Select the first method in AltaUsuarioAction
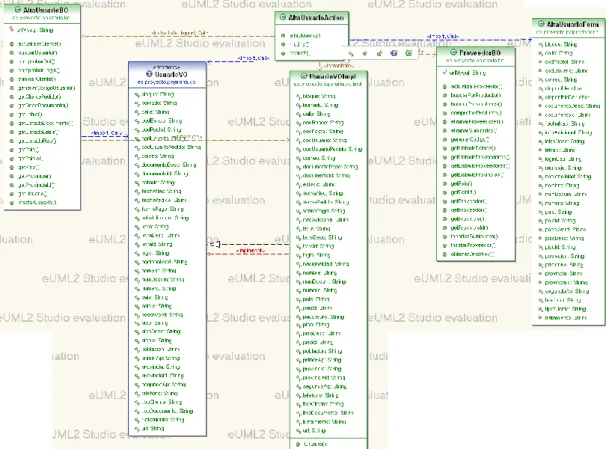 tap(305, 36)
